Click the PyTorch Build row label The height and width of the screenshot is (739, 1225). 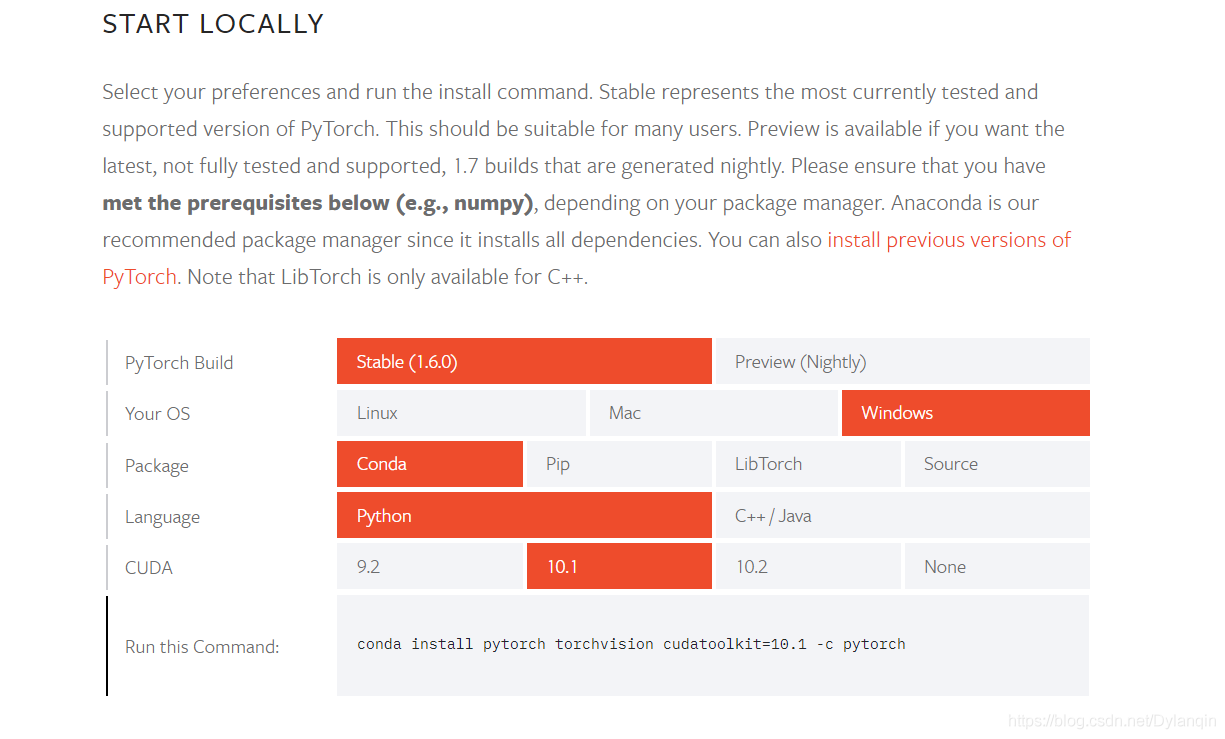pyautogui.click(x=179, y=363)
